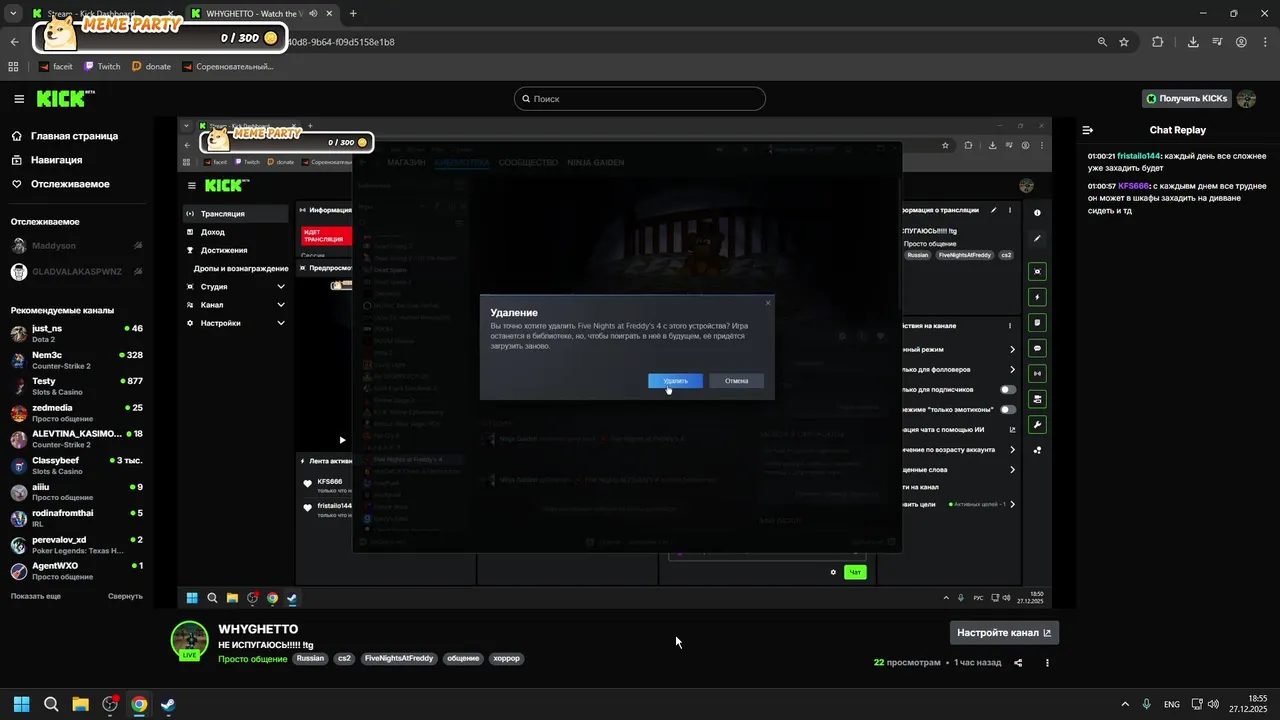The width and height of the screenshot is (1280, 720).
Task: Open a new browser tab with plus
Action: point(353,14)
